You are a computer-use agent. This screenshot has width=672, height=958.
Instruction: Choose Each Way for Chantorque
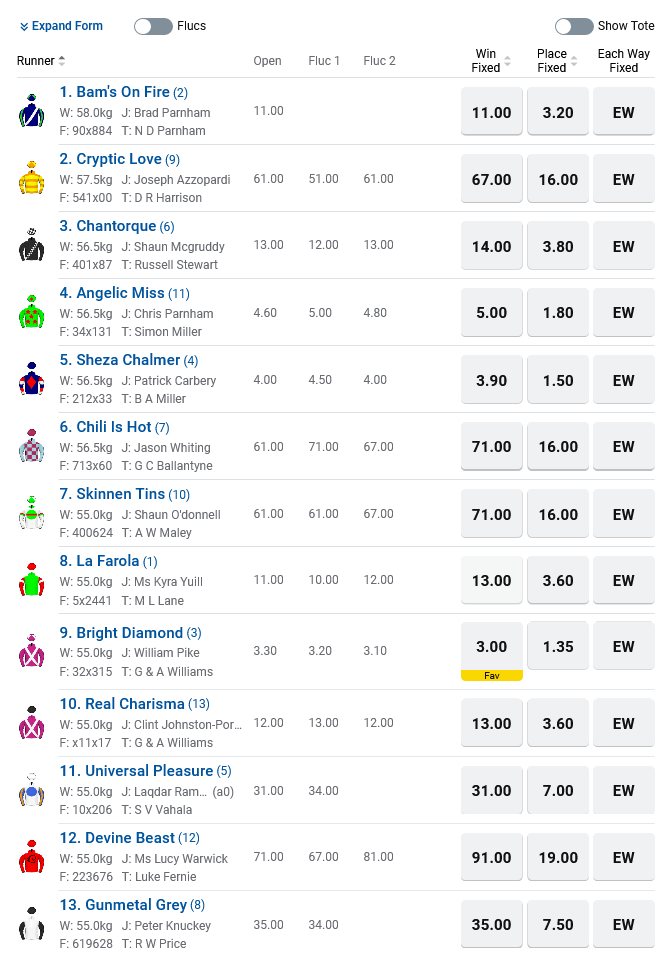[x=624, y=246]
